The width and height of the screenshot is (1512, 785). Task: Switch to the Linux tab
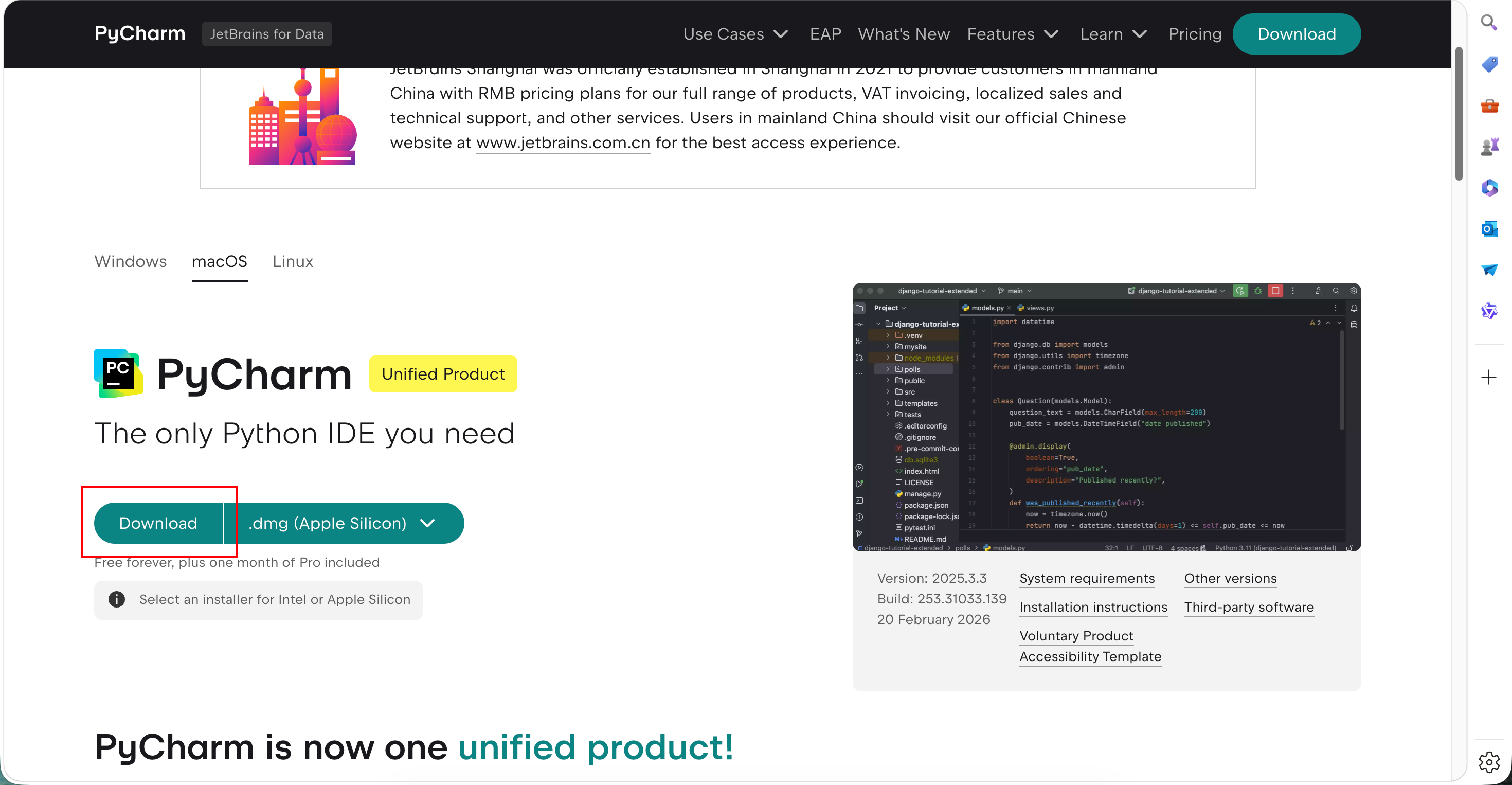pyautogui.click(x=292, y=261)
